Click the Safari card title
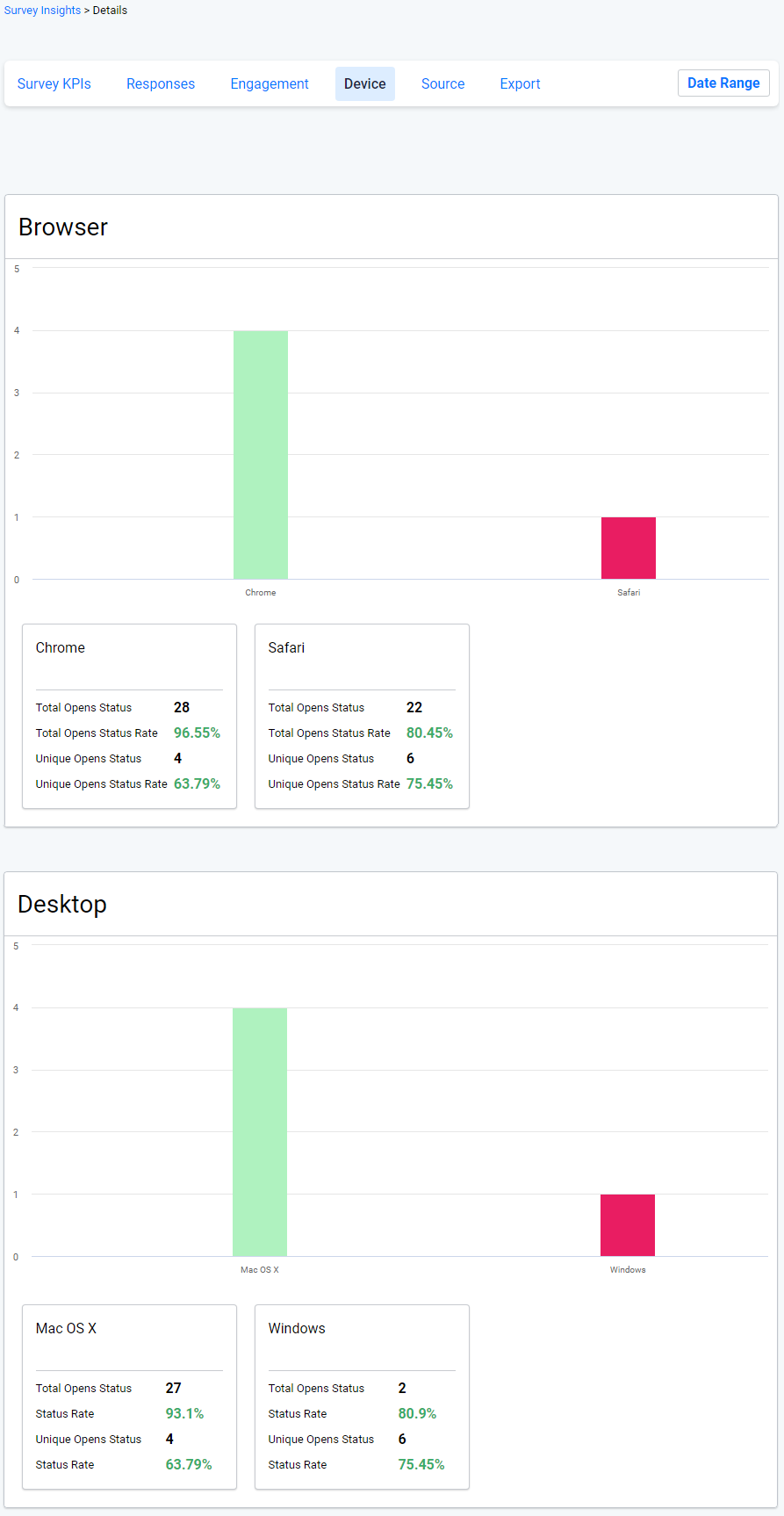 pyautogui.click(x=286, y=648)
